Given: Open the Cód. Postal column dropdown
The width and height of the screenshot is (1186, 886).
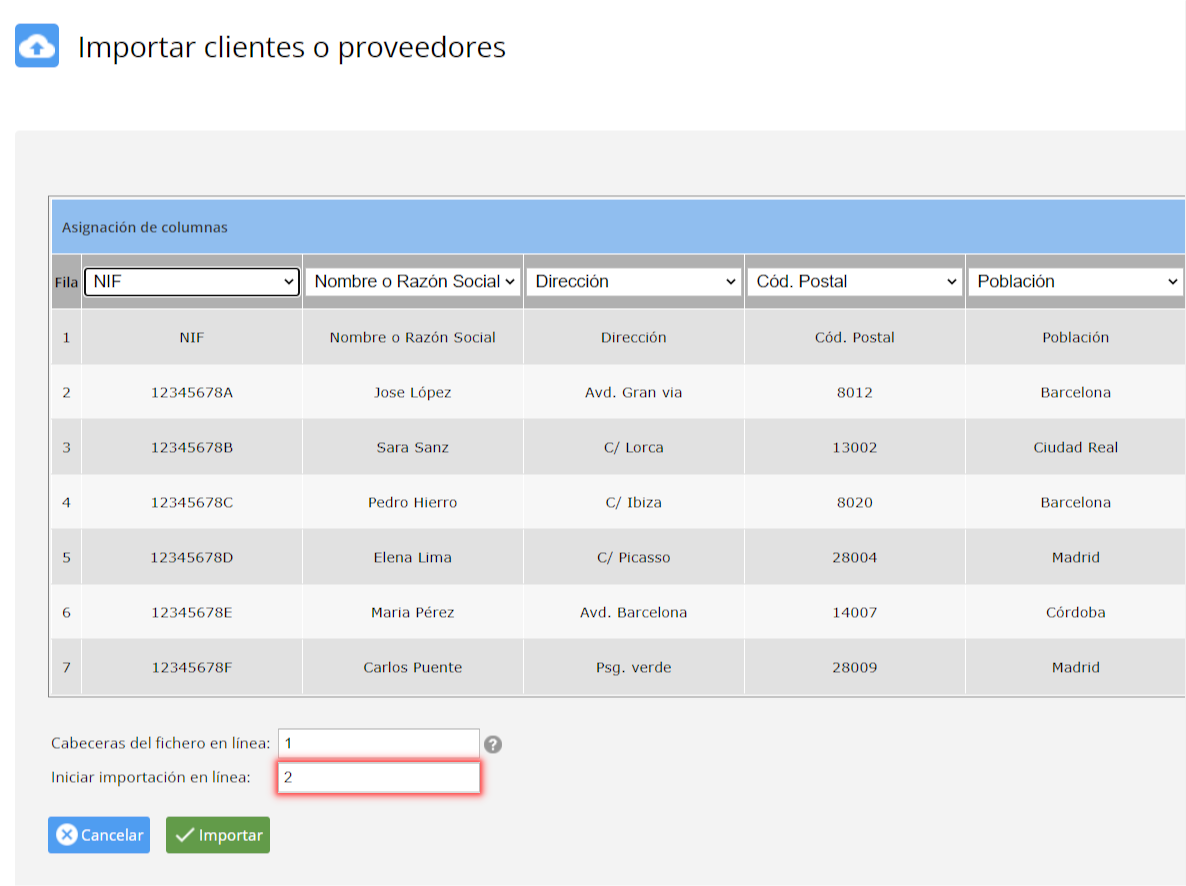Looking at the screenshot, I should (855, 281).
